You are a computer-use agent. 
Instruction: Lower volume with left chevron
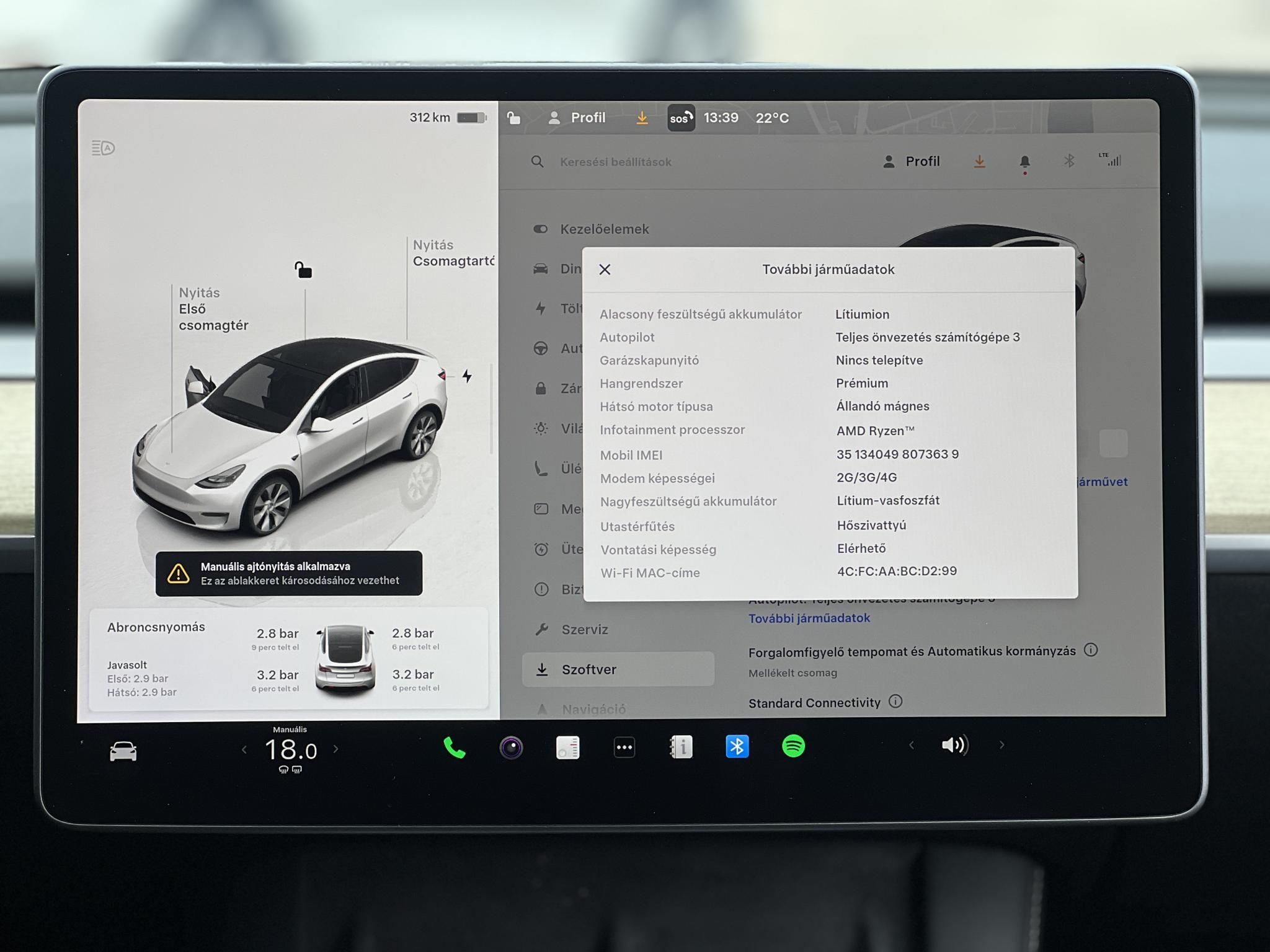pyautogui.click(x=911, y=746)
